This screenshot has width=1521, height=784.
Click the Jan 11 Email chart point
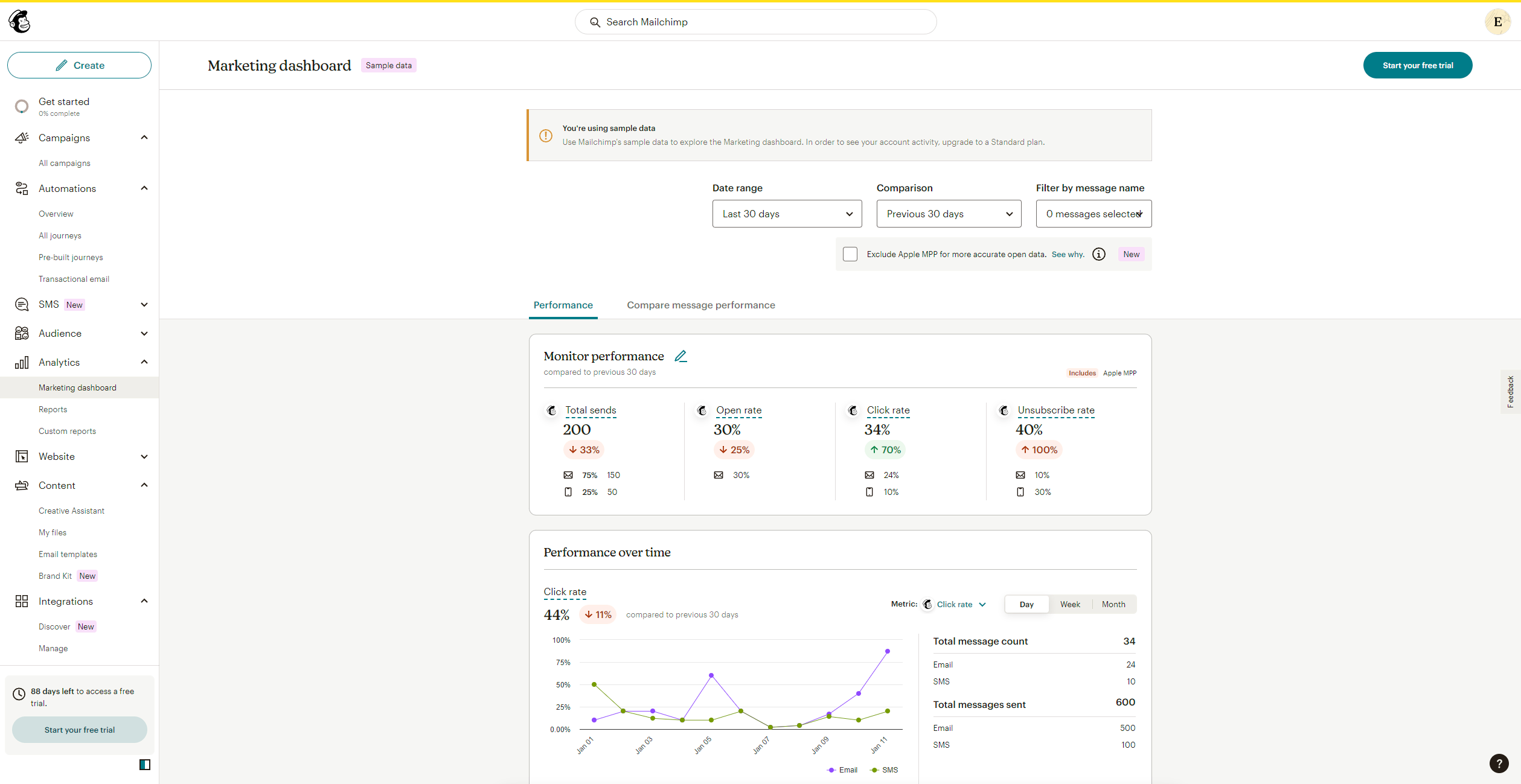coord(888,651)
